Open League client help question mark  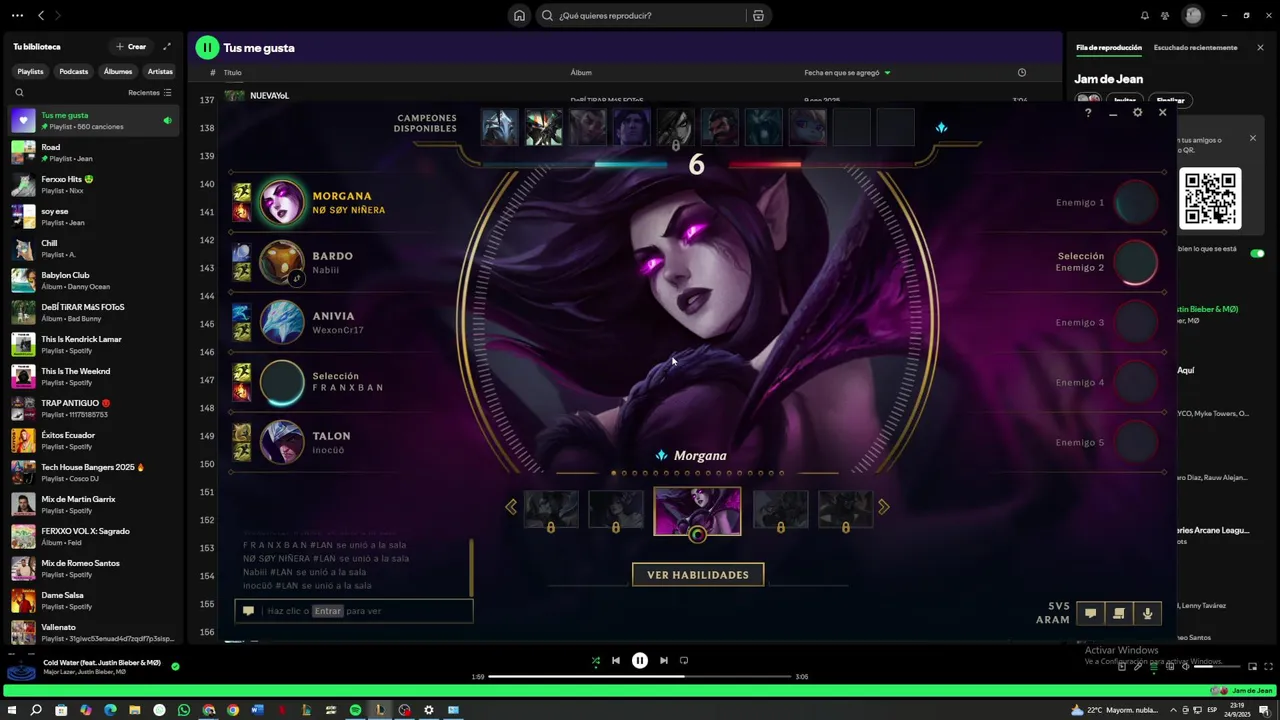1088,113
